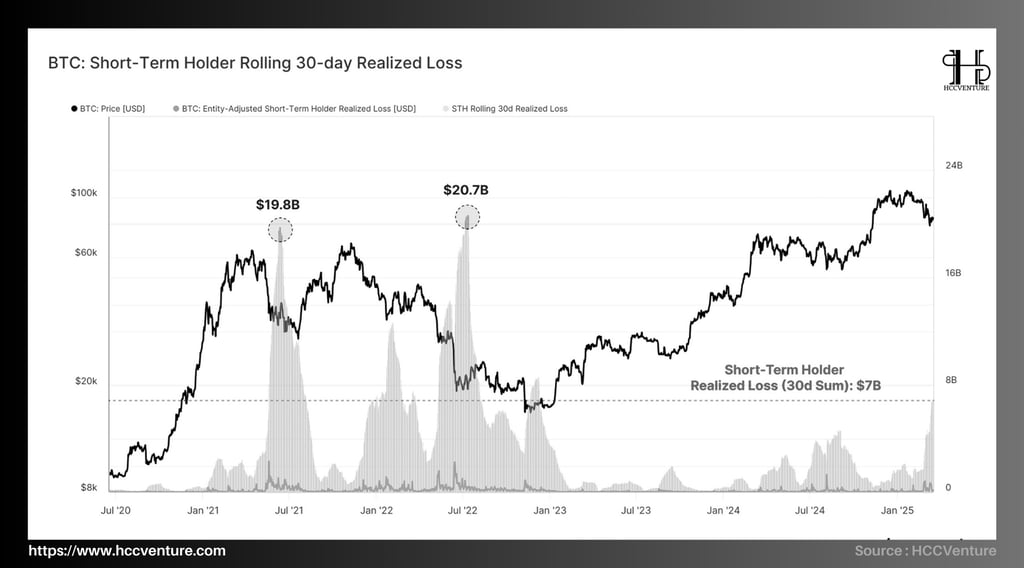Toggle the BTC: Price [USD] legend dot
Viewport: 1024px width, 568px height.
[x=74, y=109]
